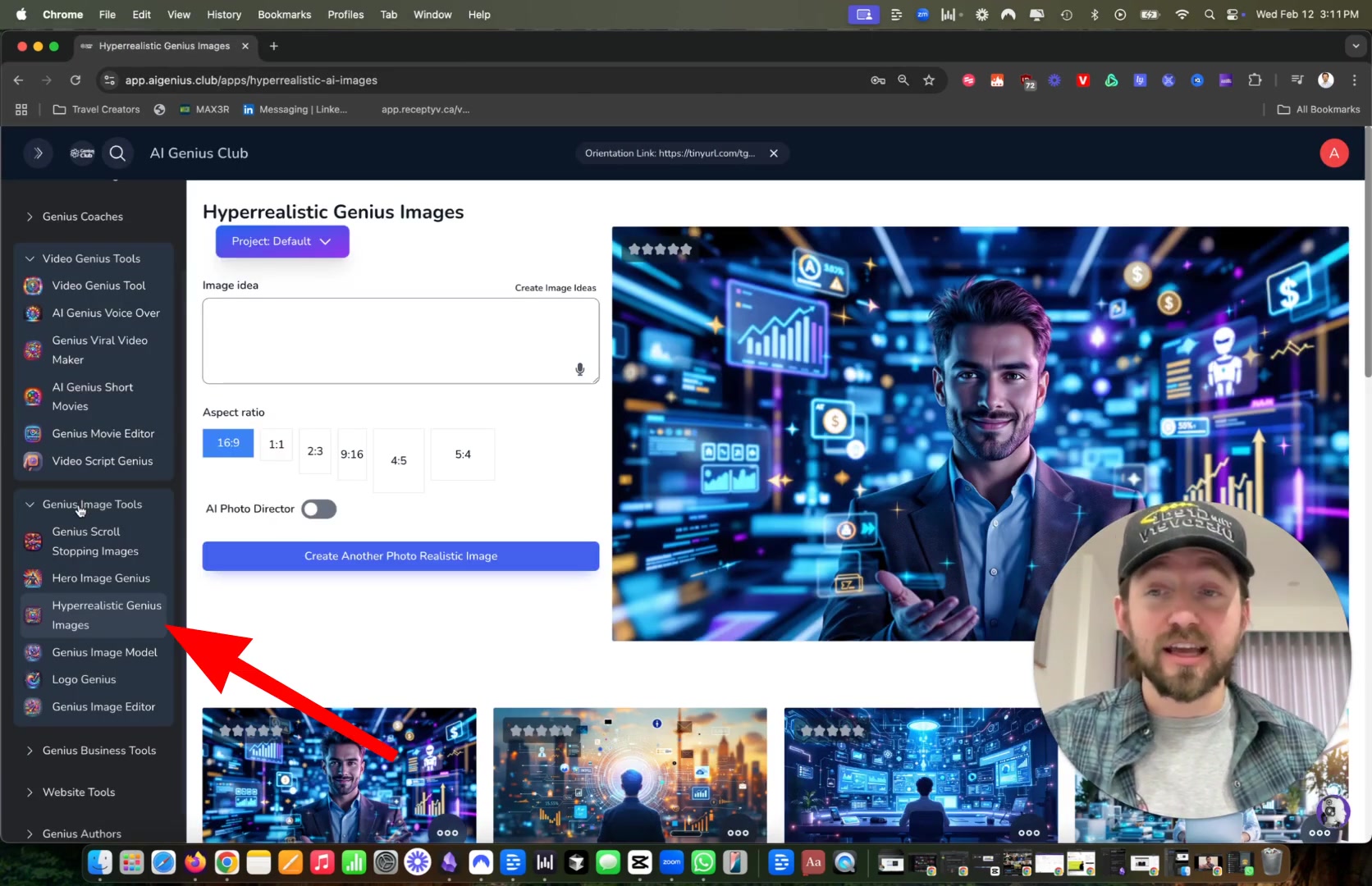Click the address bar URL
This screenshot has width=1372, height=886.
pyautogui.click(x=251, y=80)
